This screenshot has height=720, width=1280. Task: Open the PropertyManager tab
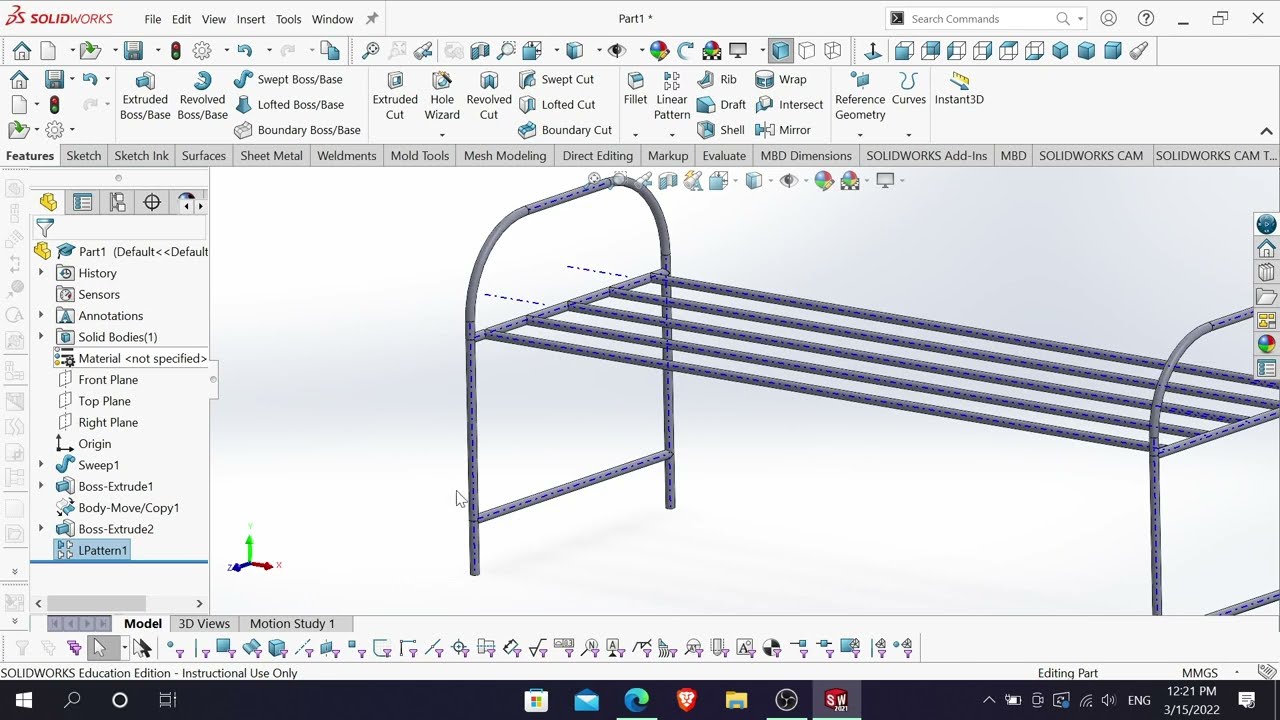point(83,203)
